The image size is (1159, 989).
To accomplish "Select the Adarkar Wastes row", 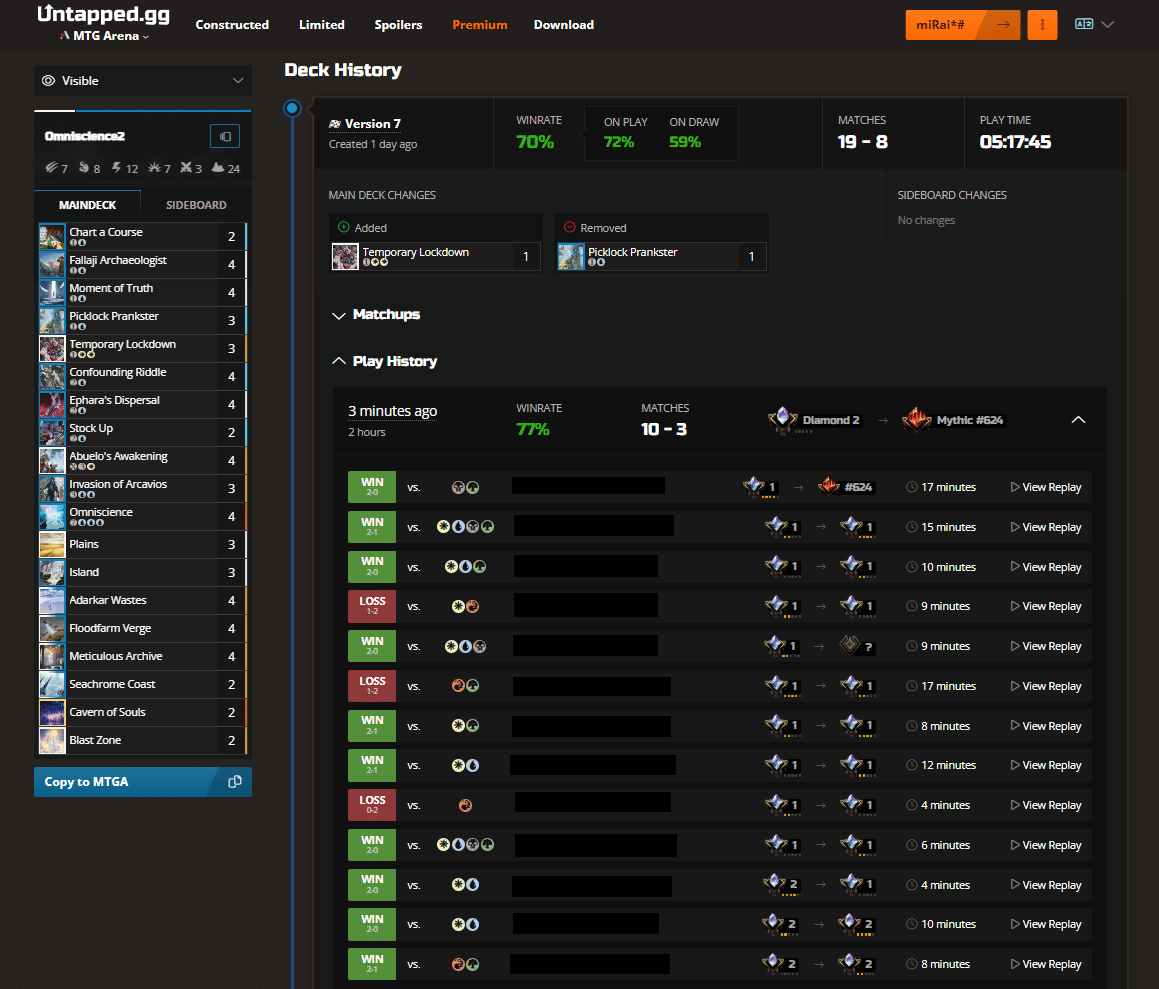I will point(142,601).
